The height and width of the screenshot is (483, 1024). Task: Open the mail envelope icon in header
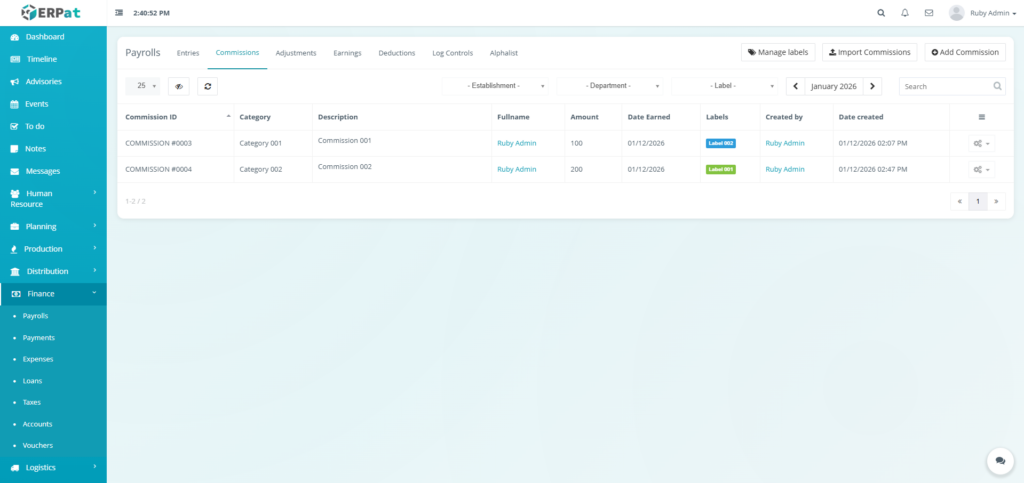(x=929, y=13)
